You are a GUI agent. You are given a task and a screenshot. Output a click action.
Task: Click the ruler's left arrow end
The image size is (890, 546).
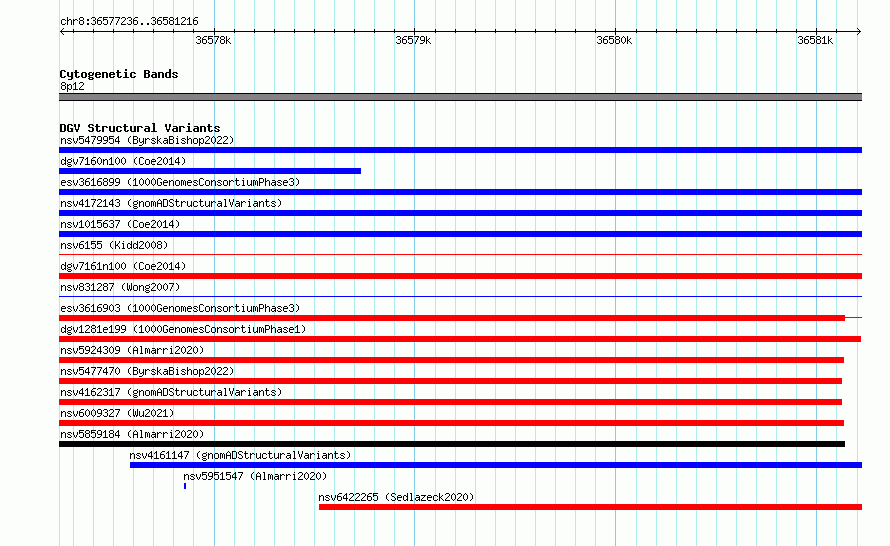pyautogui.click(x=62, y=32)
